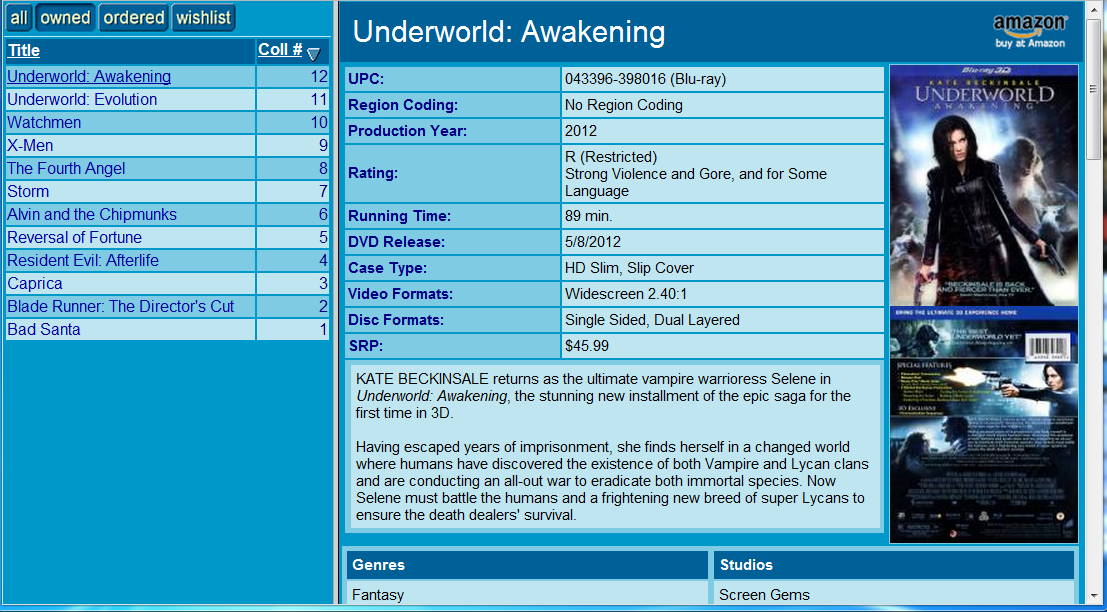This screenshot has height=612, width=1107.
Task: Switch to the owned filter tab
Action: 65,18
